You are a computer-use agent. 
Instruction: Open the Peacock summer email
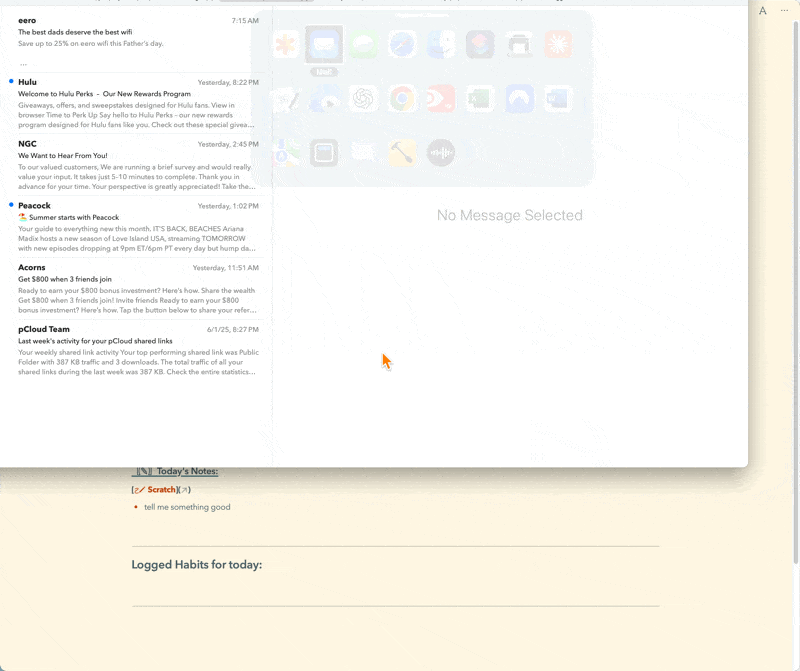(x=138, y=227)
